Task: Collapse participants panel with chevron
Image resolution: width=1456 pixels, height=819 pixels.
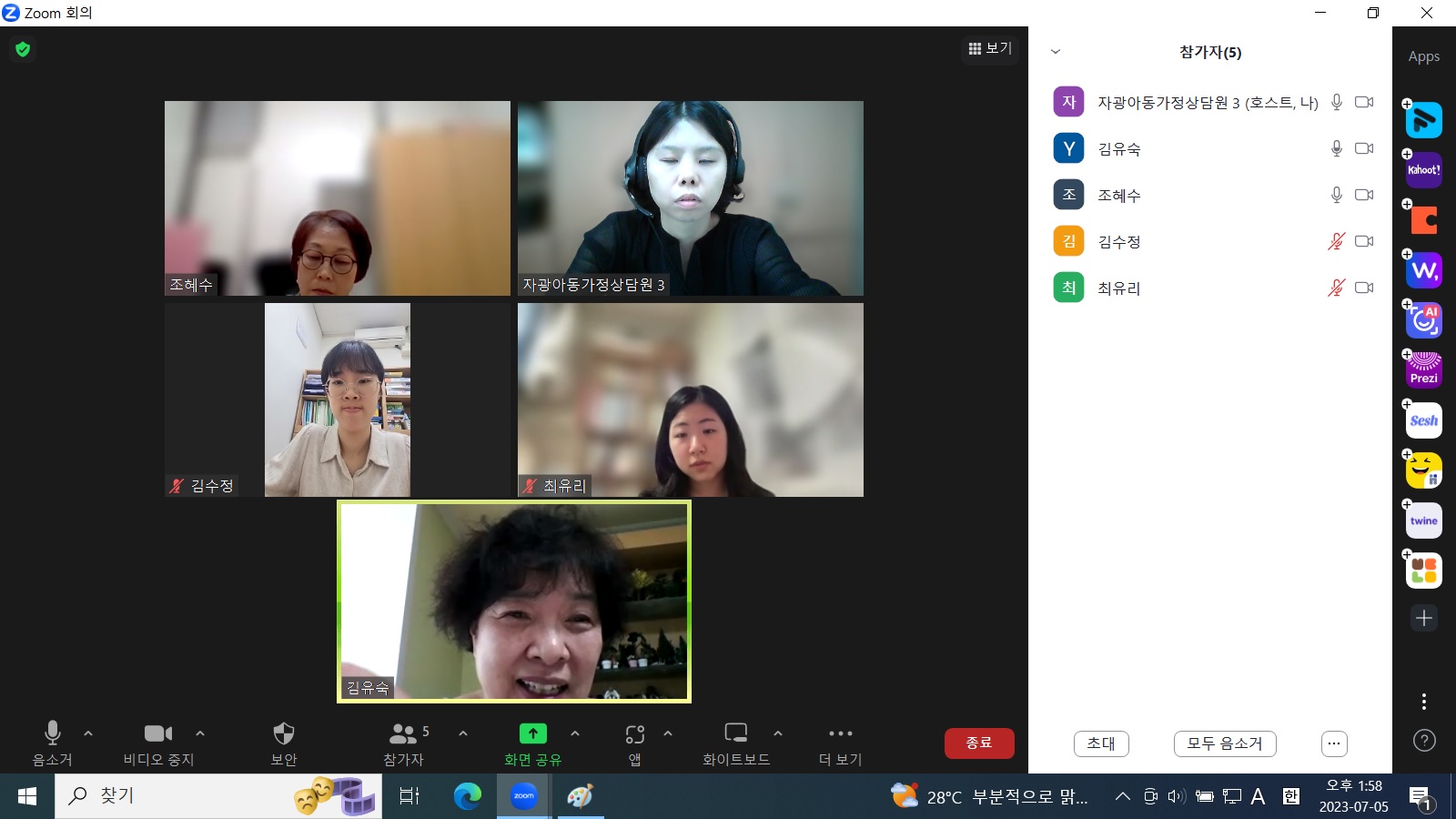Action: click(x=1056, y=52)
